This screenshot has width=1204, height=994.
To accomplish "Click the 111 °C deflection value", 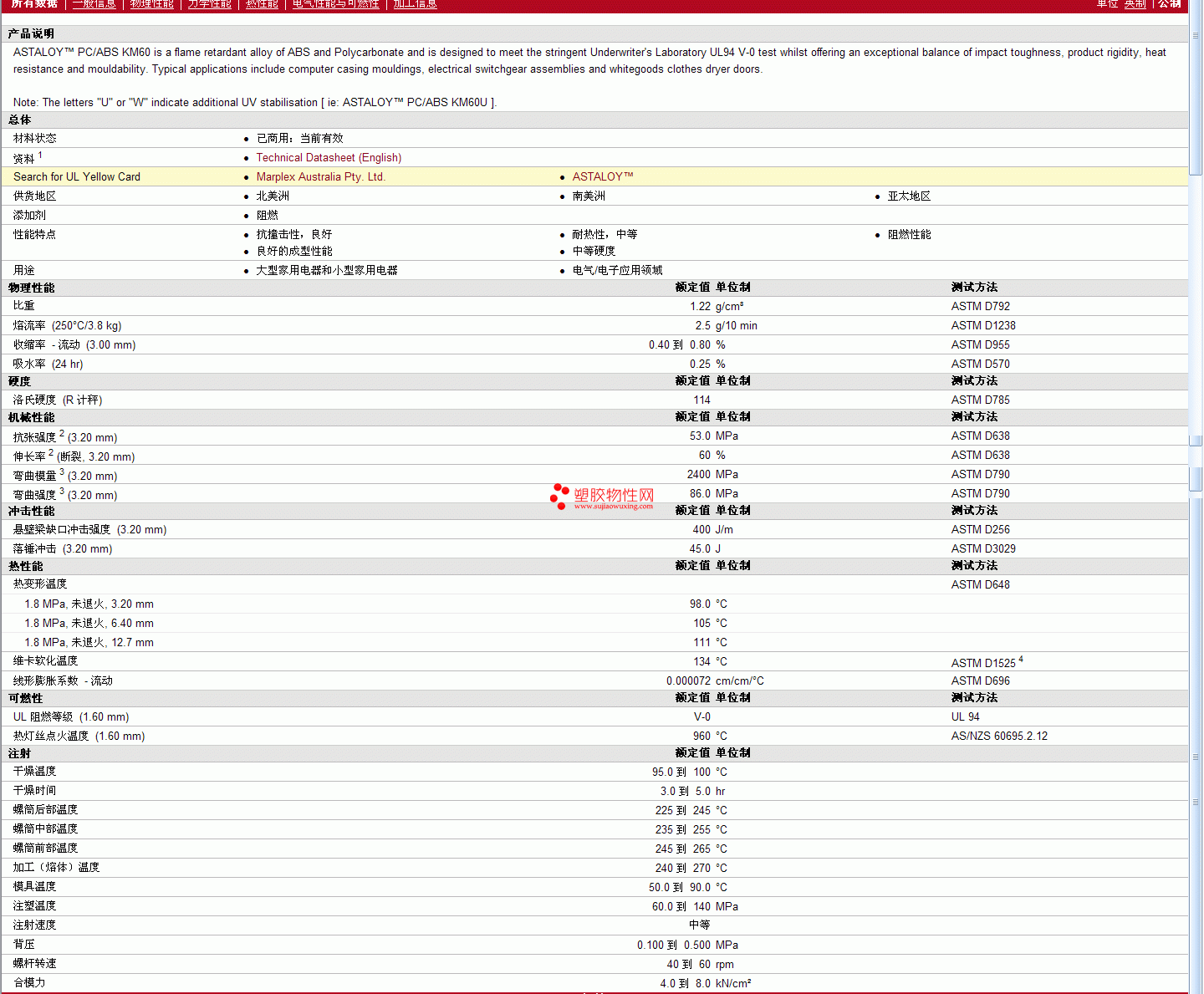I will pos(710,642).
